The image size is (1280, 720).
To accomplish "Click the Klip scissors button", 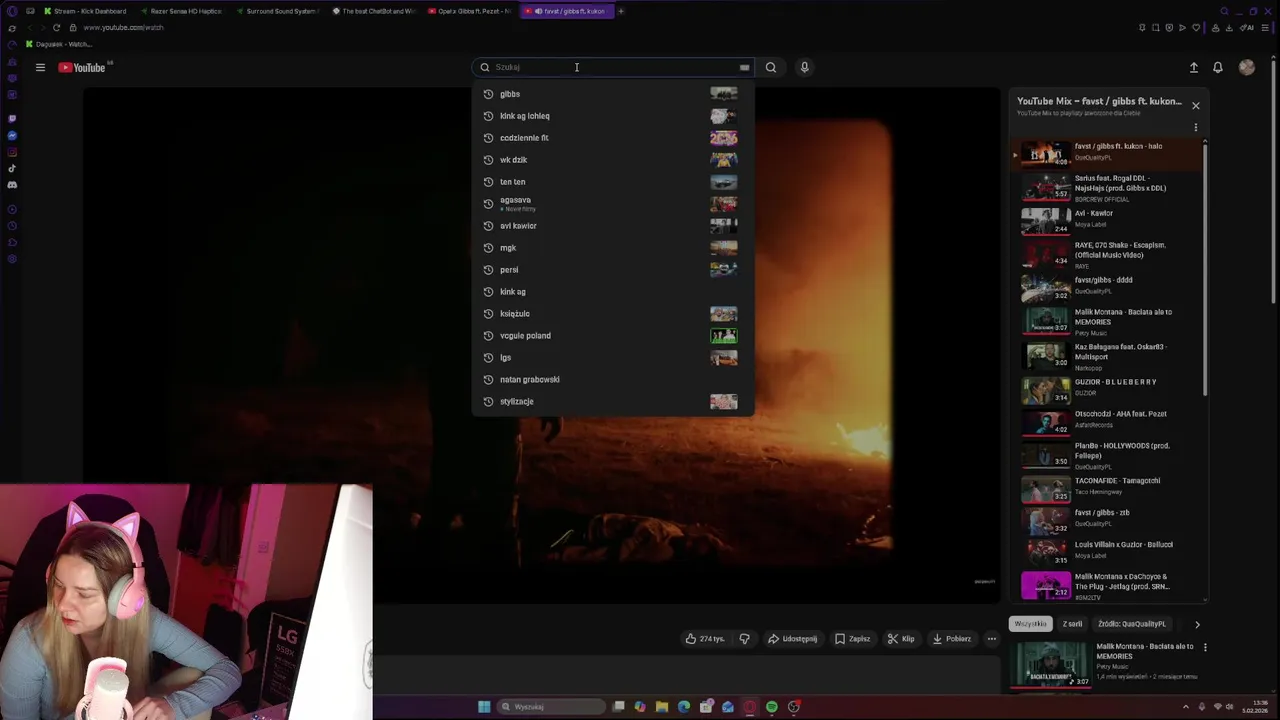I will click(x=901, y=639).
